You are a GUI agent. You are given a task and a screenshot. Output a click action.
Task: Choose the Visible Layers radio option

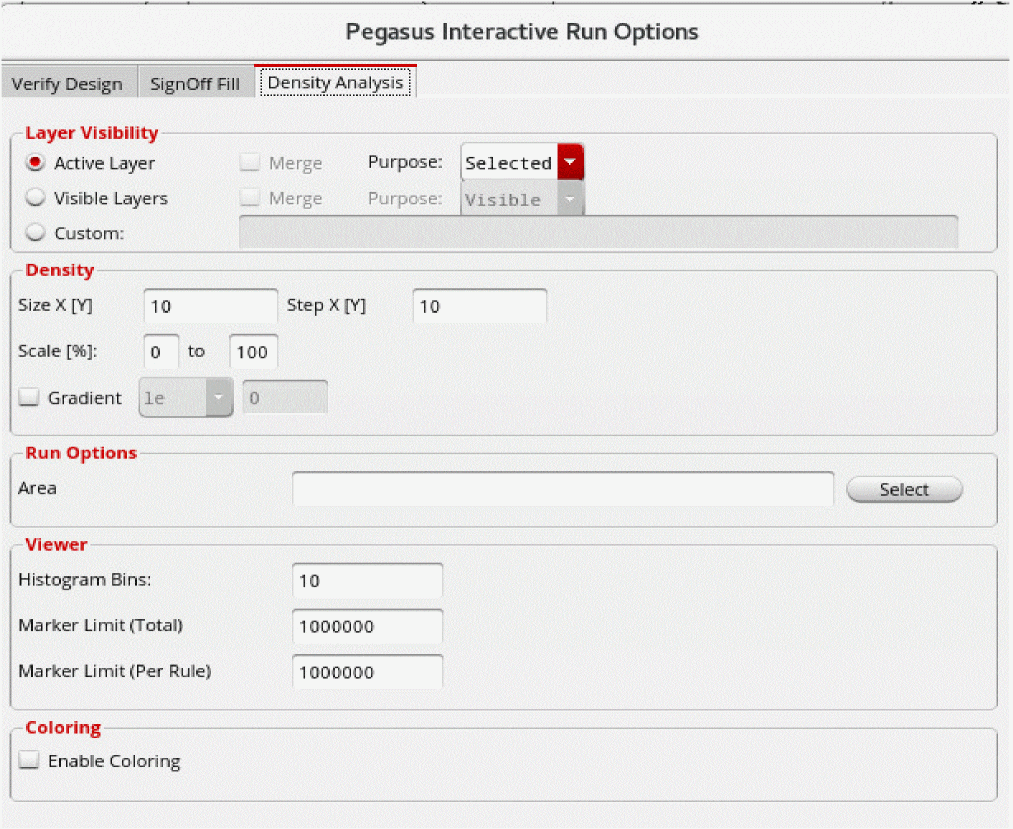click(x=36, y=198)
